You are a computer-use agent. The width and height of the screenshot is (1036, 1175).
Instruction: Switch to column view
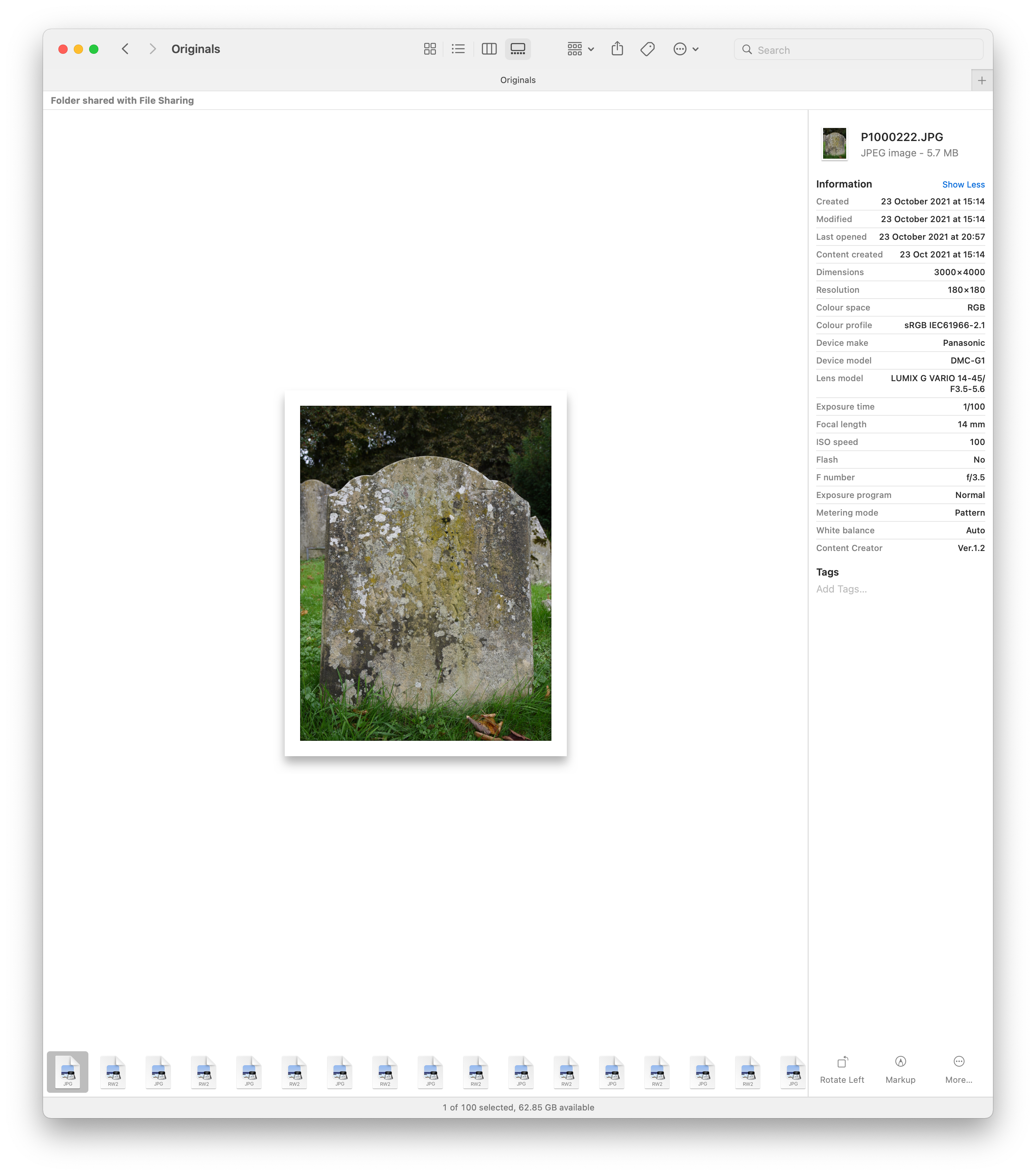[489, 50]
